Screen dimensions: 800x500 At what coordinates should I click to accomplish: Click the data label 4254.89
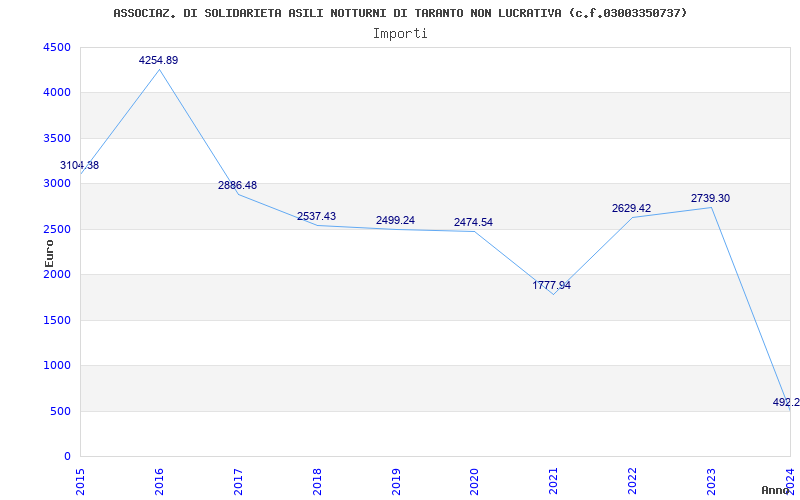pos(158,60)
